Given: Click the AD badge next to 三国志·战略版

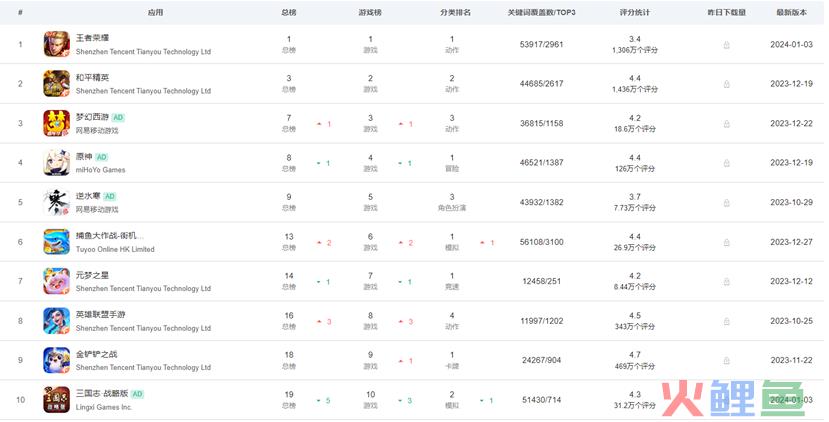Looking at the screenshot, I should [137, 394].
